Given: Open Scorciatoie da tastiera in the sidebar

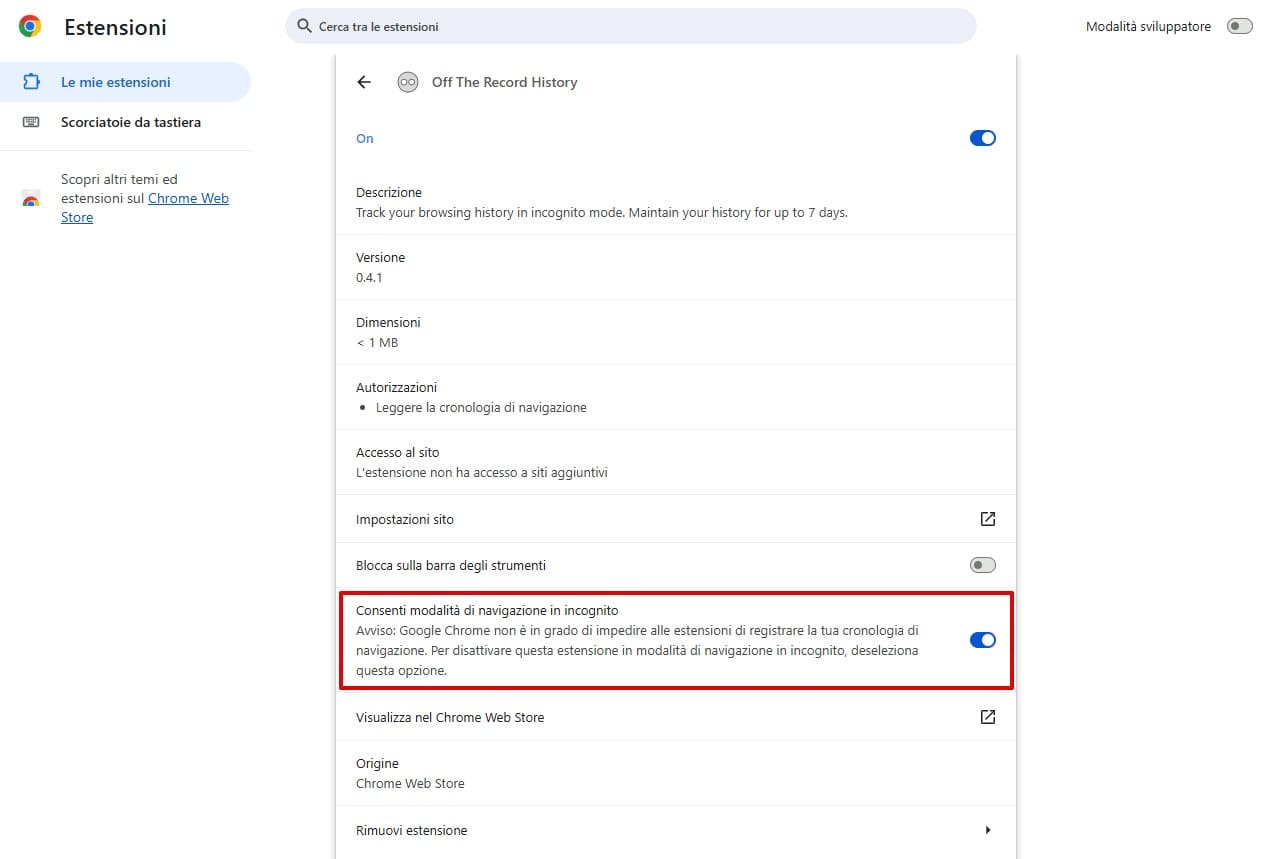Looking at the screenshot, I should 125,122.
